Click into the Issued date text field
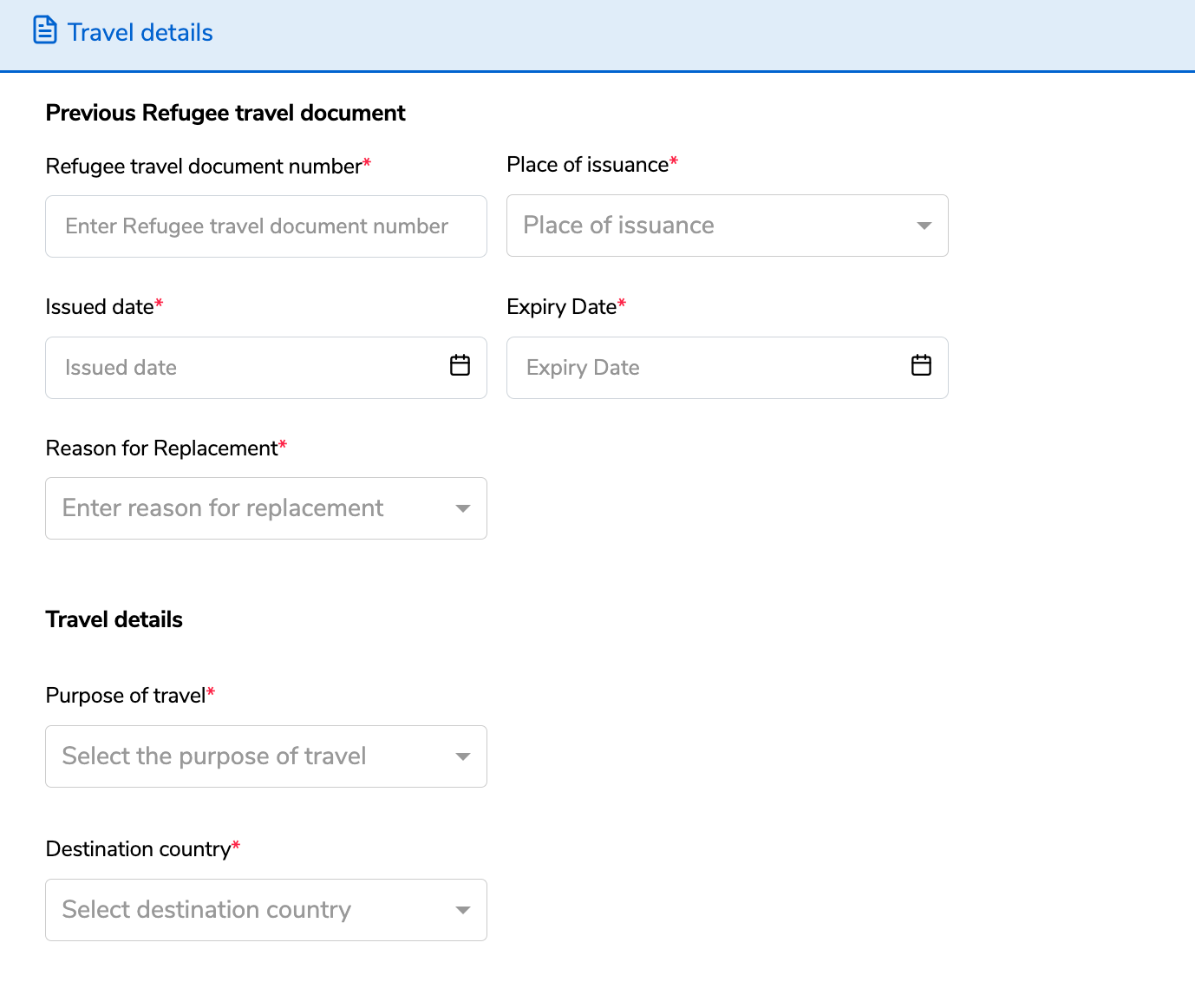 (x=243, y=368)
